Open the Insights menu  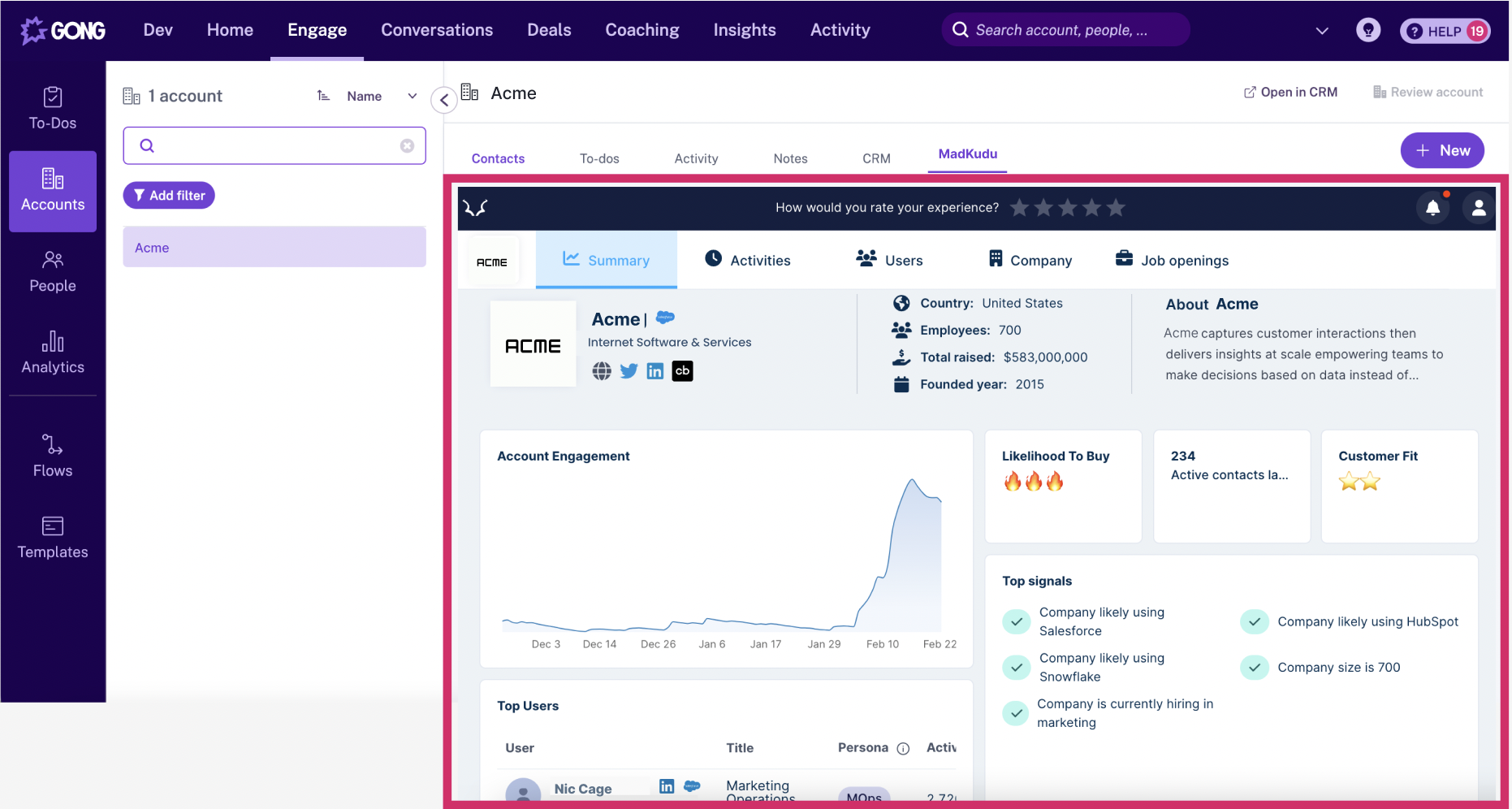tap(745, 30)
